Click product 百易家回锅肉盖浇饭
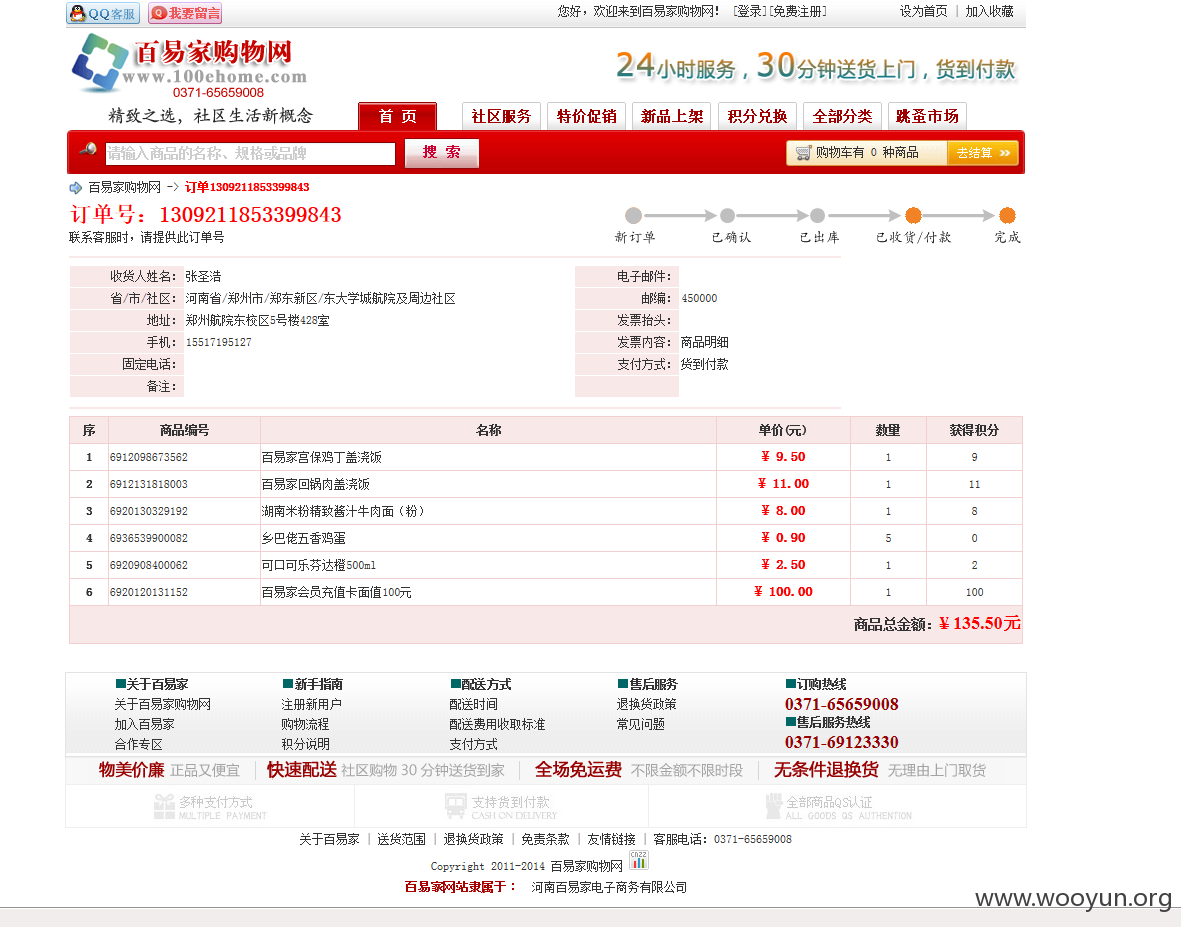Screen dimensions: 1181x927 click(316, 484)
